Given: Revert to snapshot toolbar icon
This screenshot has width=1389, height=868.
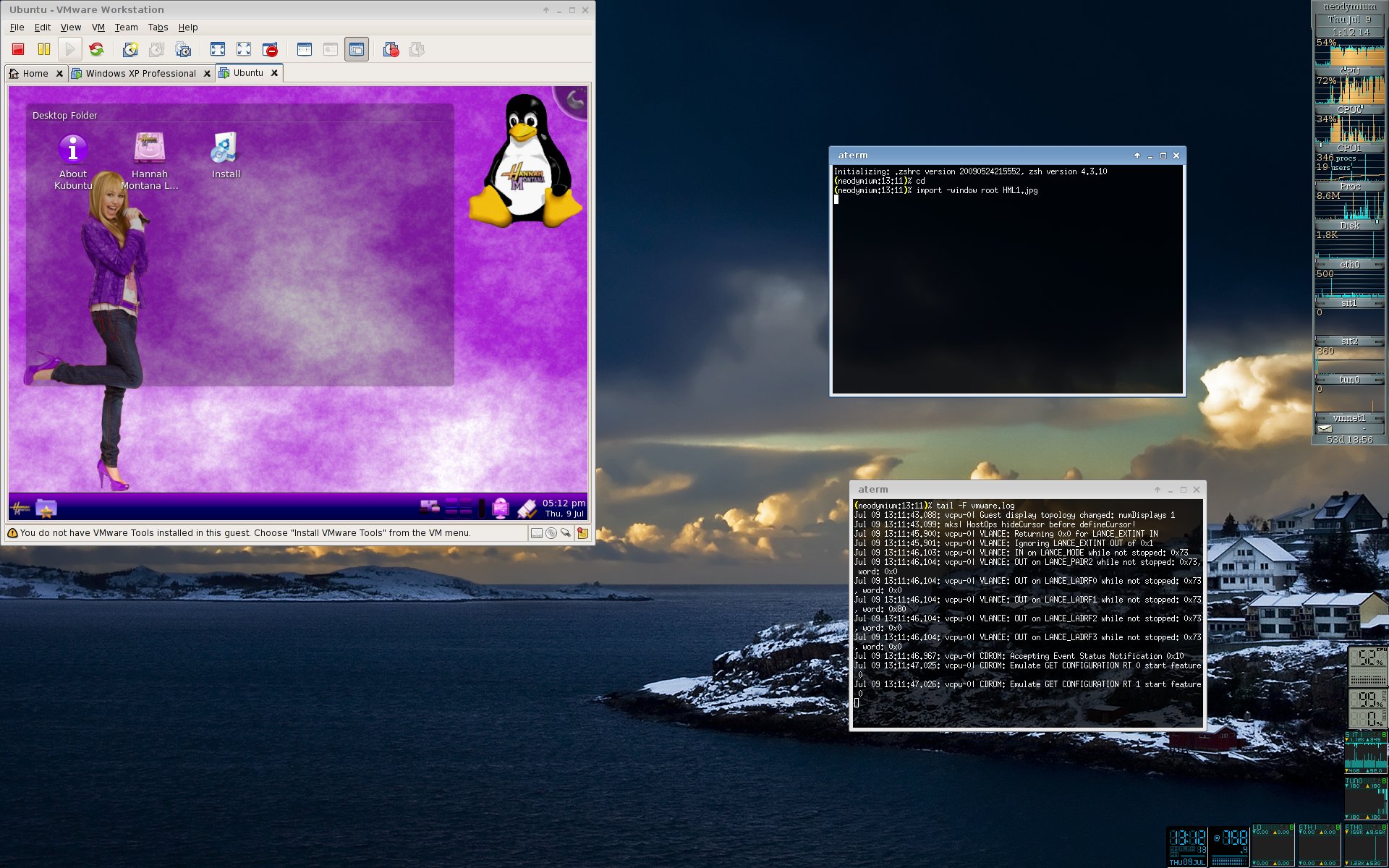Looking at the screenshot, I should (156, 49).
